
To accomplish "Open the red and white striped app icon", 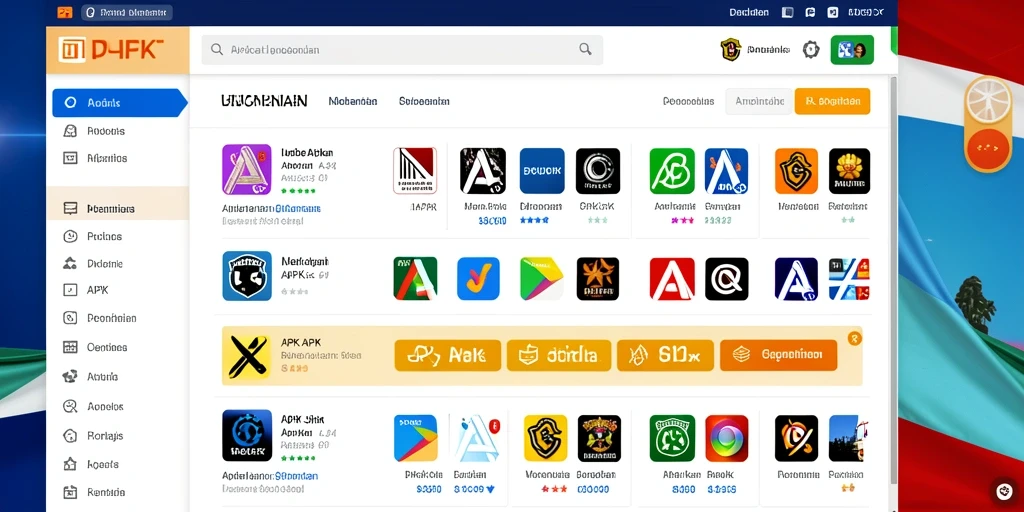I will (414, 170).
